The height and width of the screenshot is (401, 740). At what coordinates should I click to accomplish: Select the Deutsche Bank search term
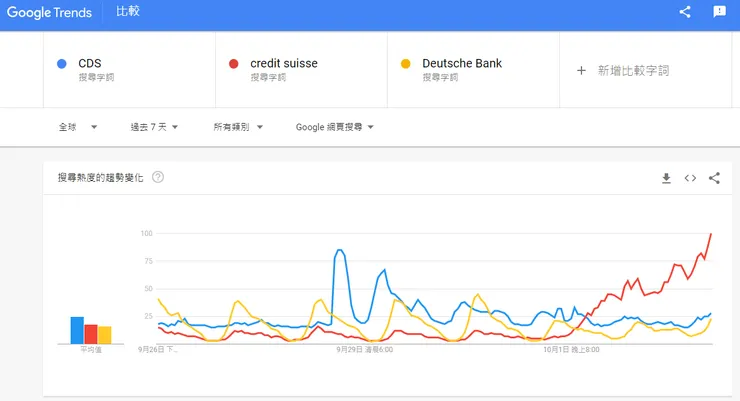tap(462, 64)
